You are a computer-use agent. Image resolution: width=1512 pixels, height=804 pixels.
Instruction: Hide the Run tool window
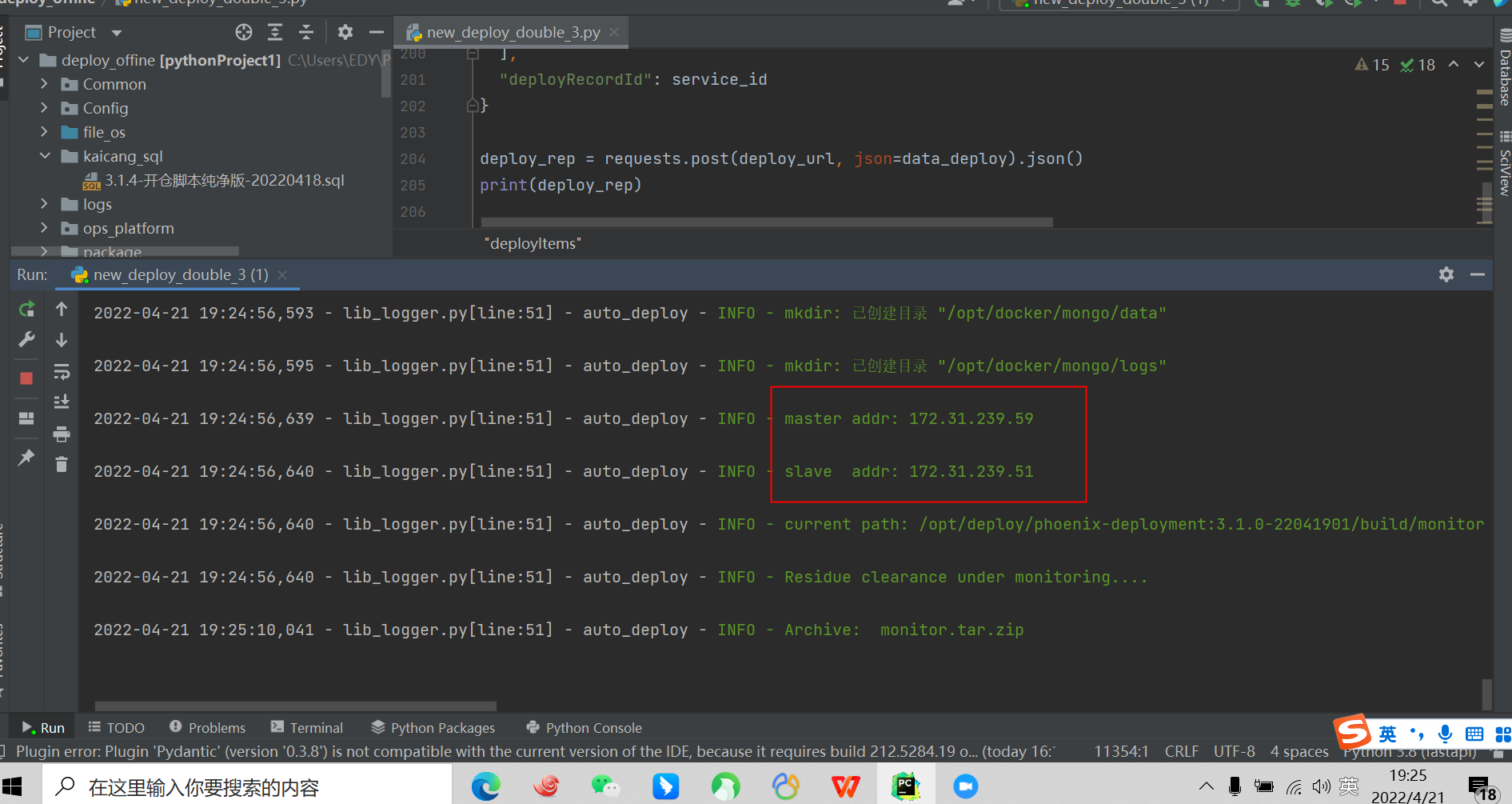(1478, 274)
